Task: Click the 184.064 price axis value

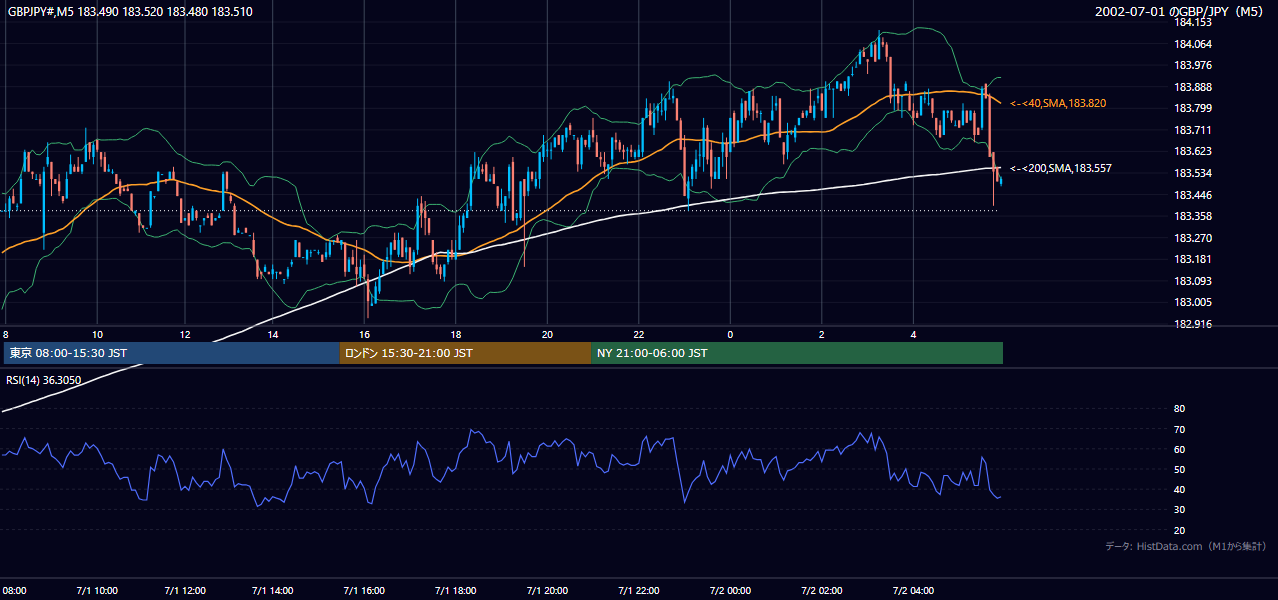Action: tap(1193, 44)
